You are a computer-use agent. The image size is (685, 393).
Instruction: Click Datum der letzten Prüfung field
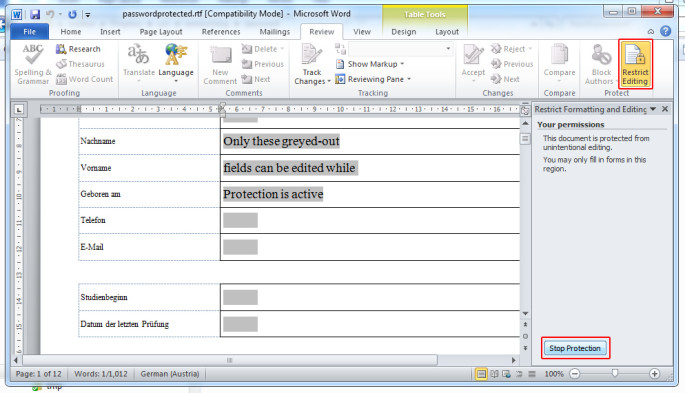(240, 324)
